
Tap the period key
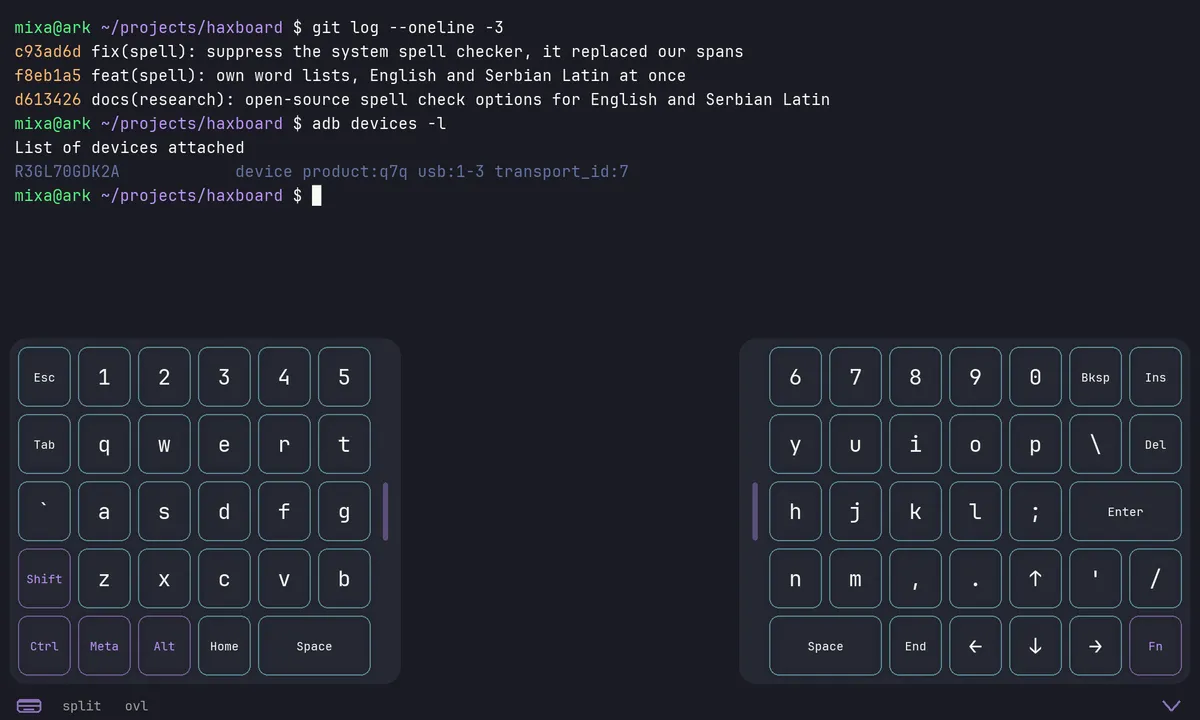(975, 578)
